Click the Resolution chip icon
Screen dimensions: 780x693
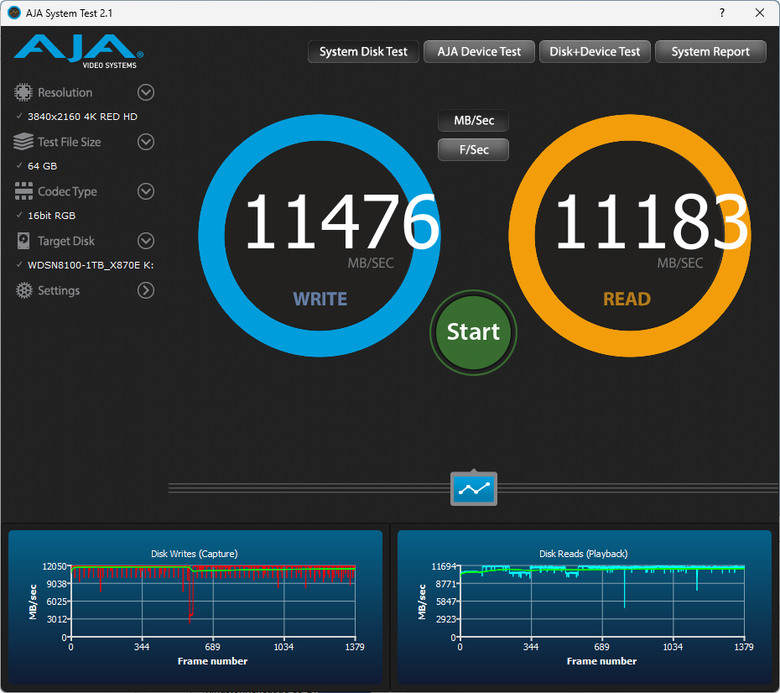coord(23,93)
